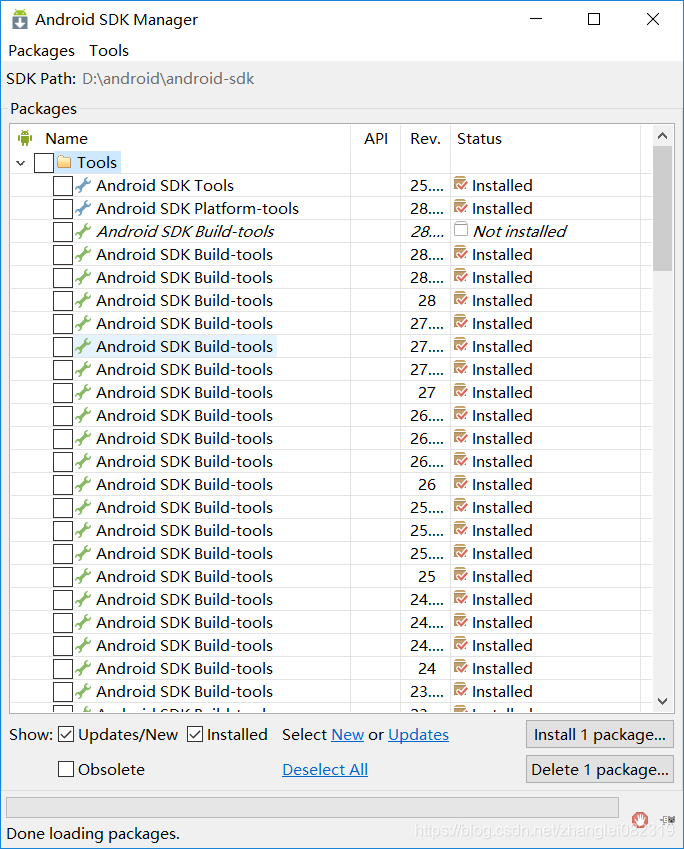Tick the Tools folder checkbox
Image resolution: width=684 pixels, height=849 pixels.
click(44, 162)
